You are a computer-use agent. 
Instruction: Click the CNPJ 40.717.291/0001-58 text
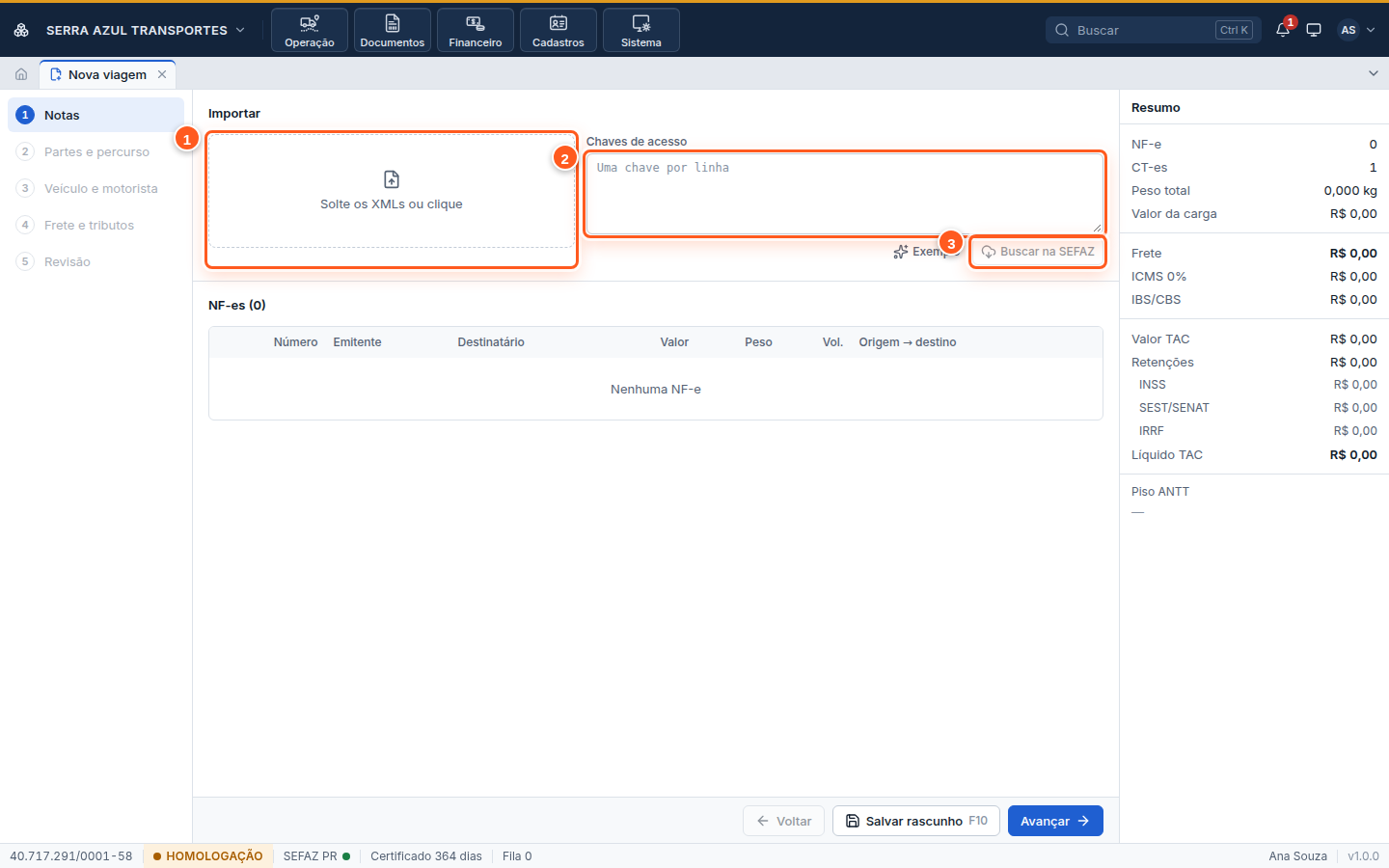tap(71, 856)
